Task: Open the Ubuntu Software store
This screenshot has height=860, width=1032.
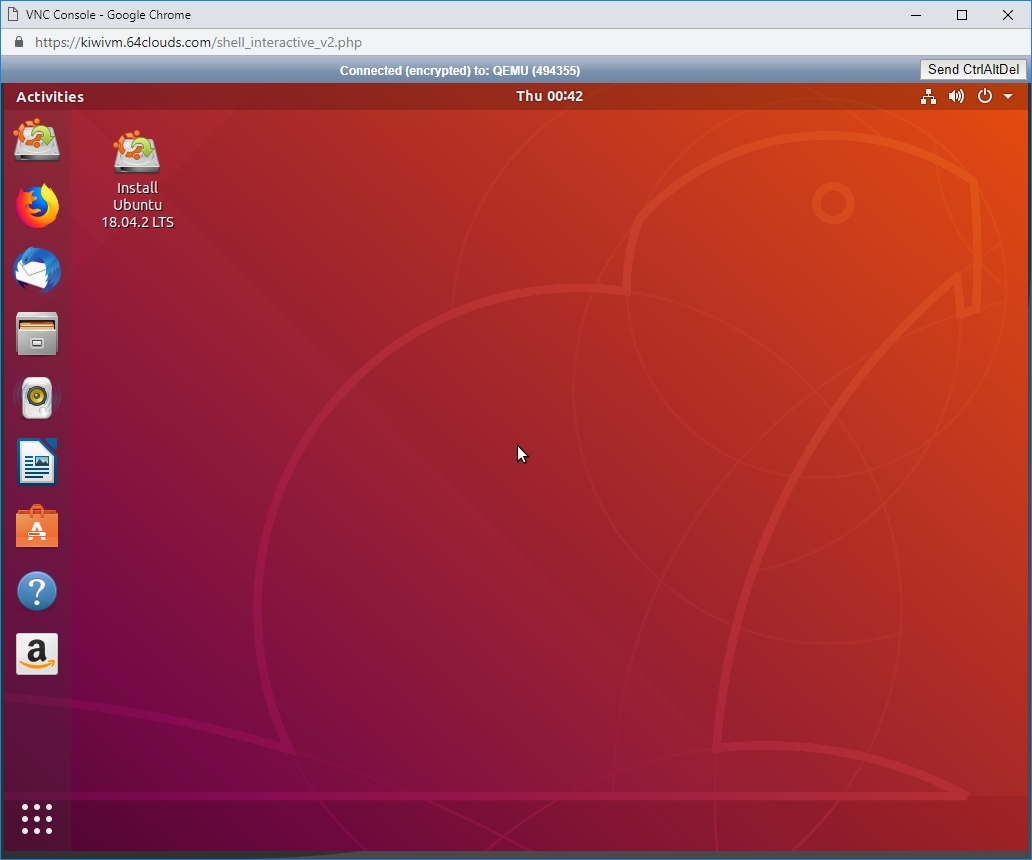Action: point(37,527)
